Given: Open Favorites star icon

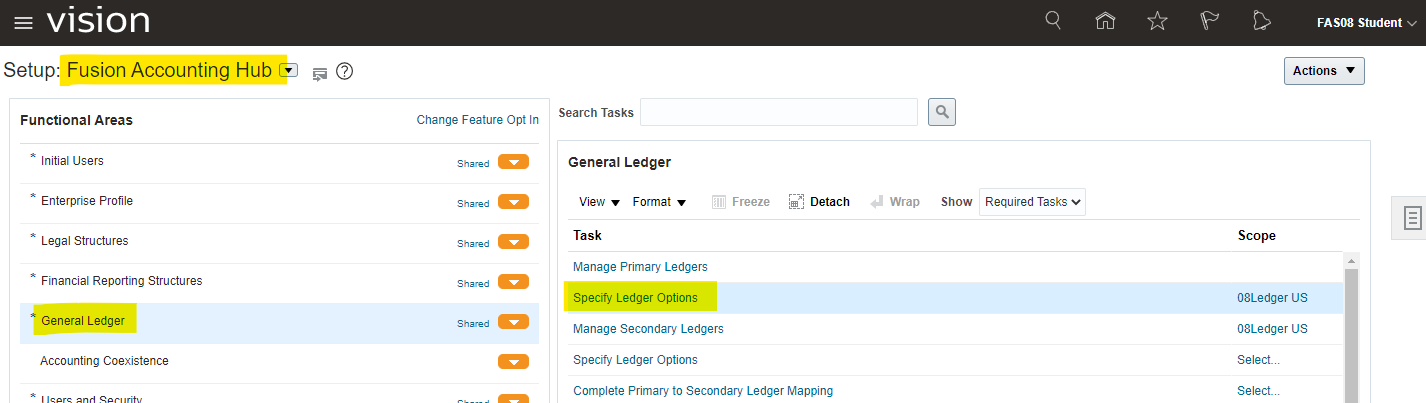Looking at the screenshot, I should pos(1157,21).
